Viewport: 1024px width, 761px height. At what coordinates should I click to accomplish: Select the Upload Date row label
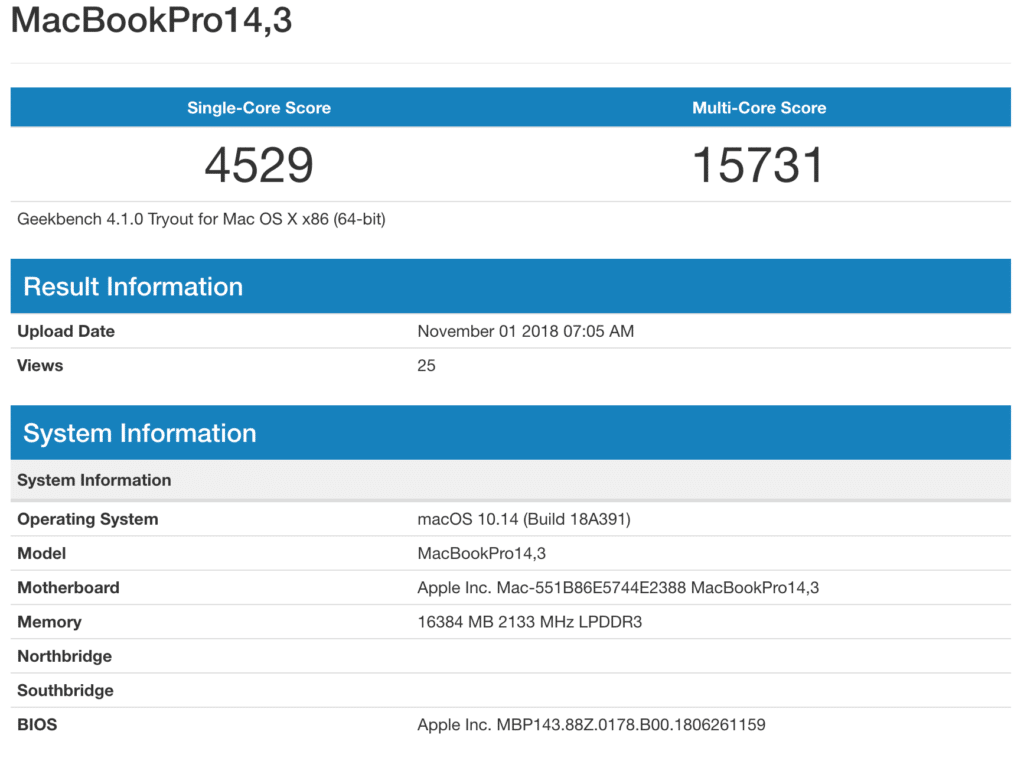(66, 331)
